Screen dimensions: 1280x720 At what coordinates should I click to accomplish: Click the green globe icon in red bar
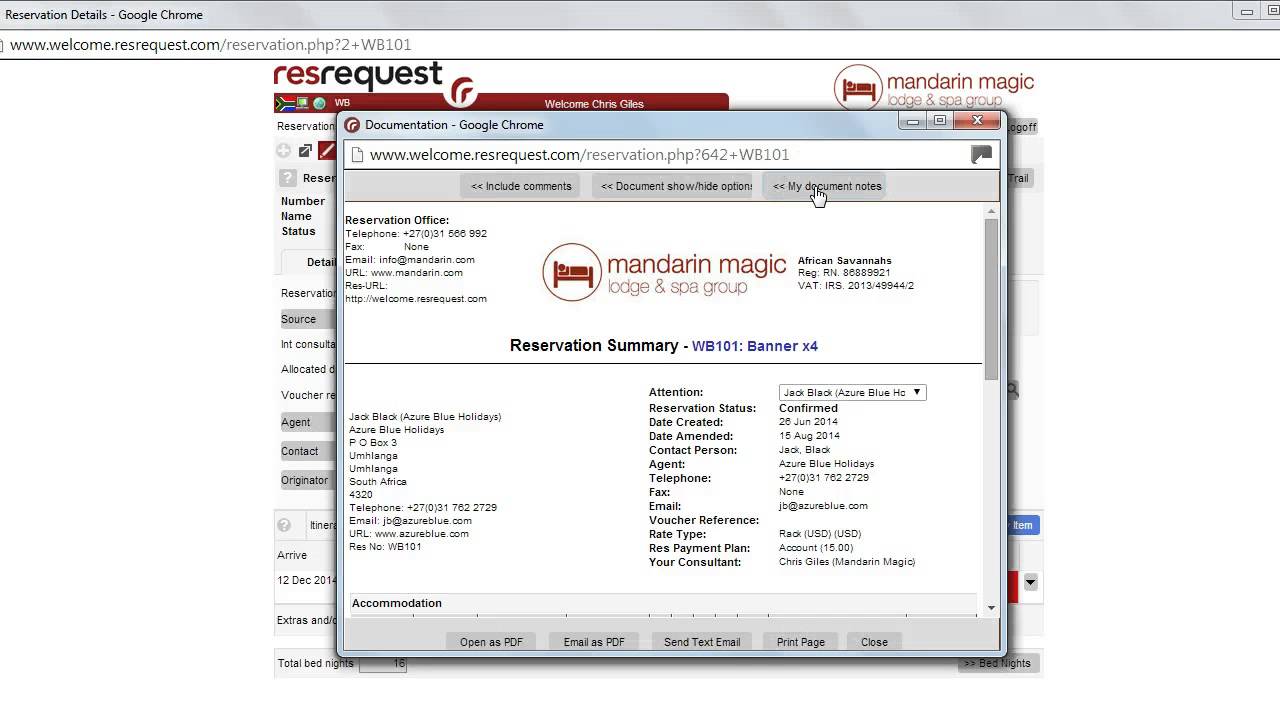319,103
